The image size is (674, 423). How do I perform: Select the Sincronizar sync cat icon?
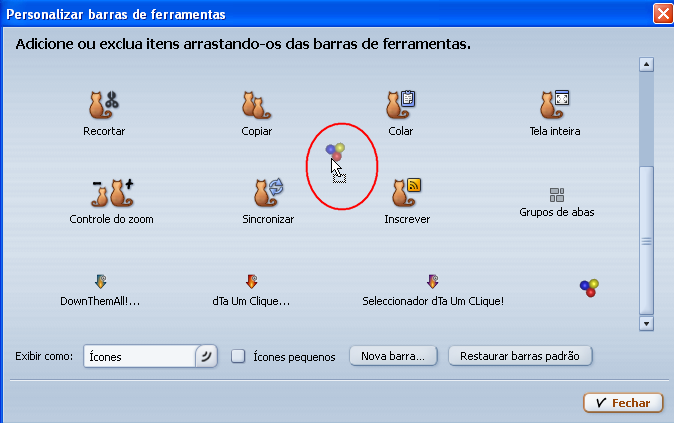click(268, 192)
